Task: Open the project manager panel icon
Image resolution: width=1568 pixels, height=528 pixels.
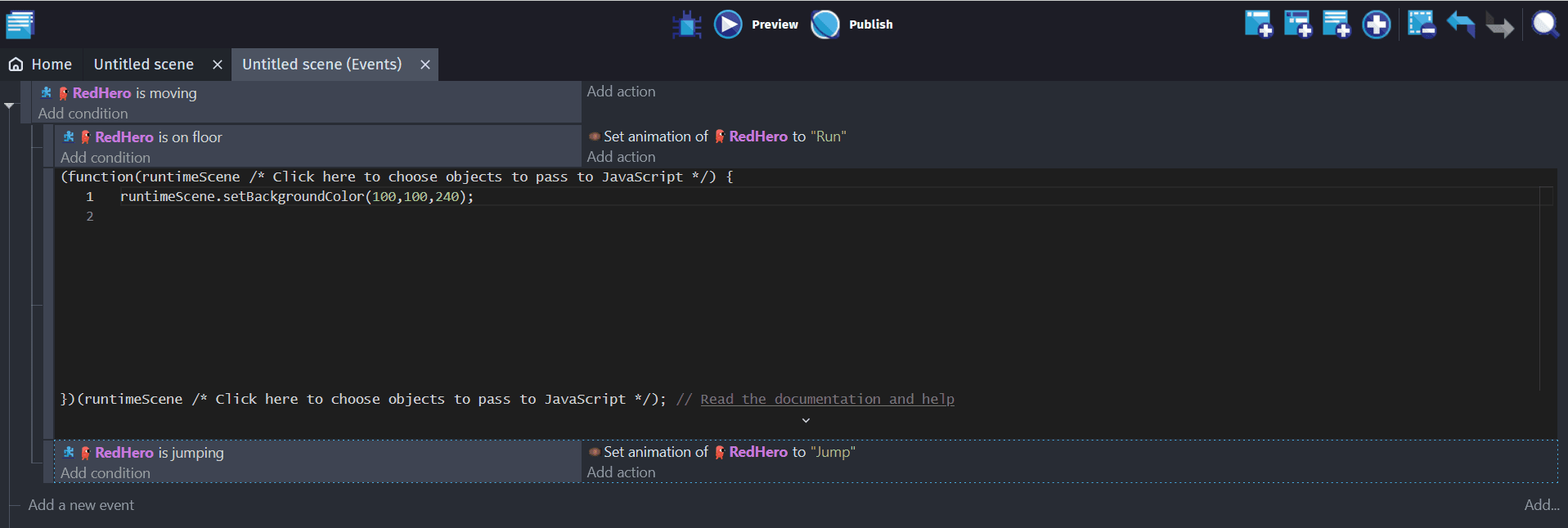Action: [x=20, y=25]
